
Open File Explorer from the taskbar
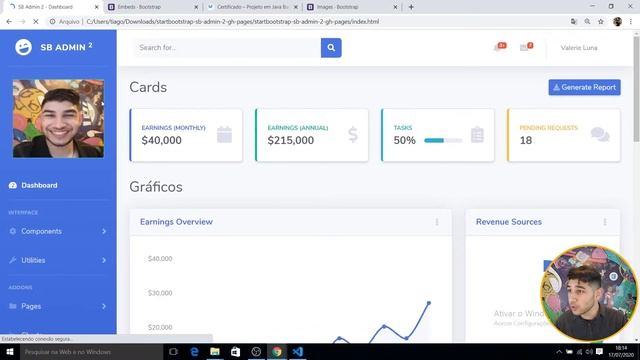point(215,351)
